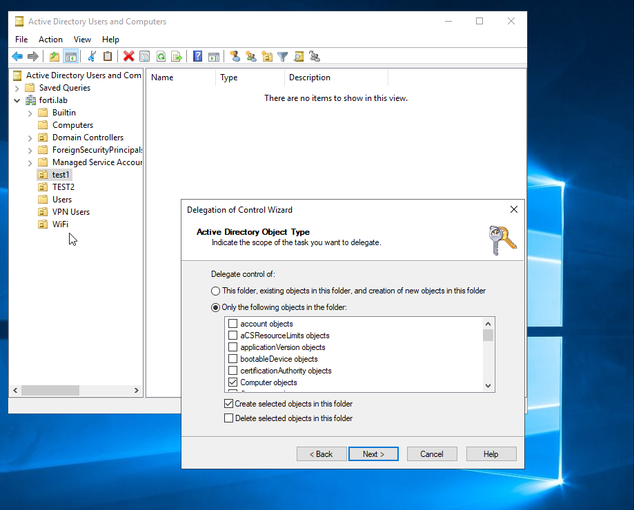Click the Create New User toolbar icon
This screenshot has height=510, width=634.
point(234,57)
